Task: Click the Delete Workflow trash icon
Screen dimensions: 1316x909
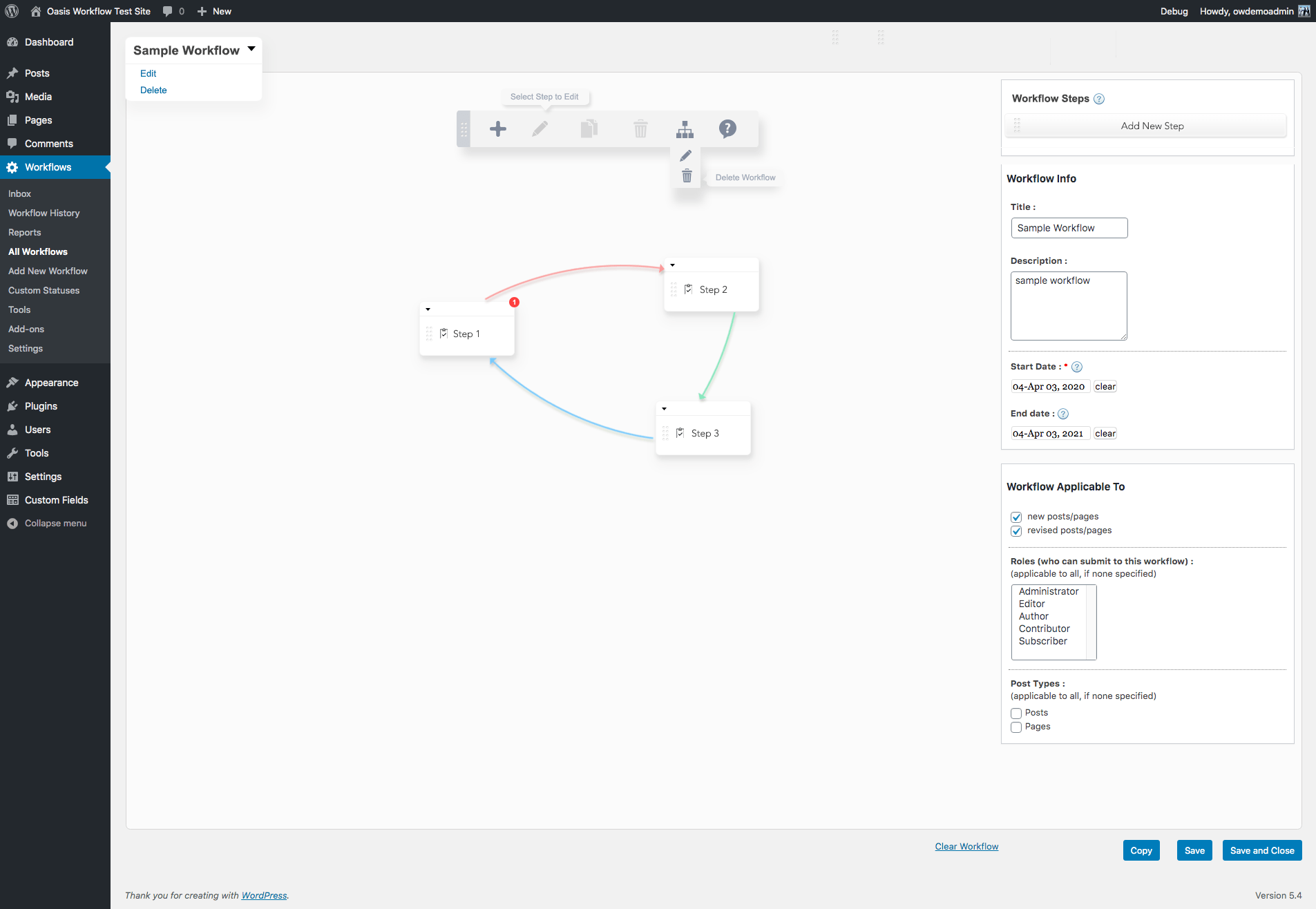Action: (x=687, y=177)
